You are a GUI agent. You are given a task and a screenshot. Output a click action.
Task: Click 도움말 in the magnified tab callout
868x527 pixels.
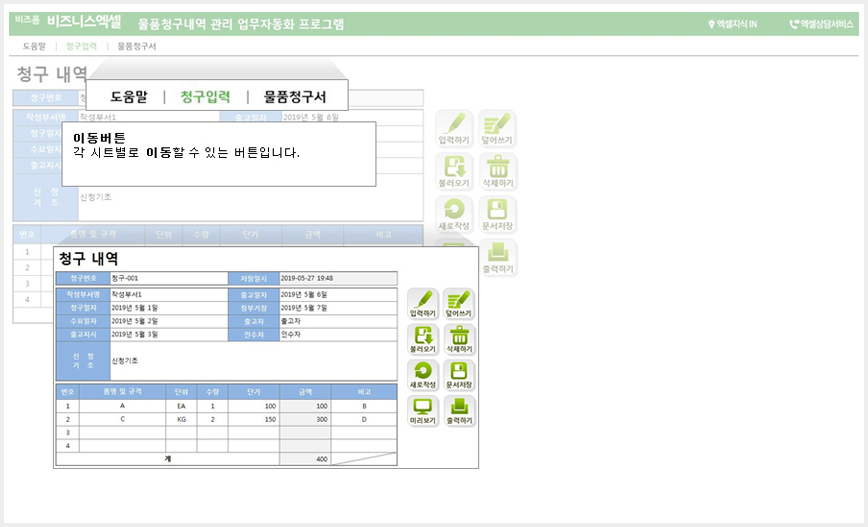[129, 96]
